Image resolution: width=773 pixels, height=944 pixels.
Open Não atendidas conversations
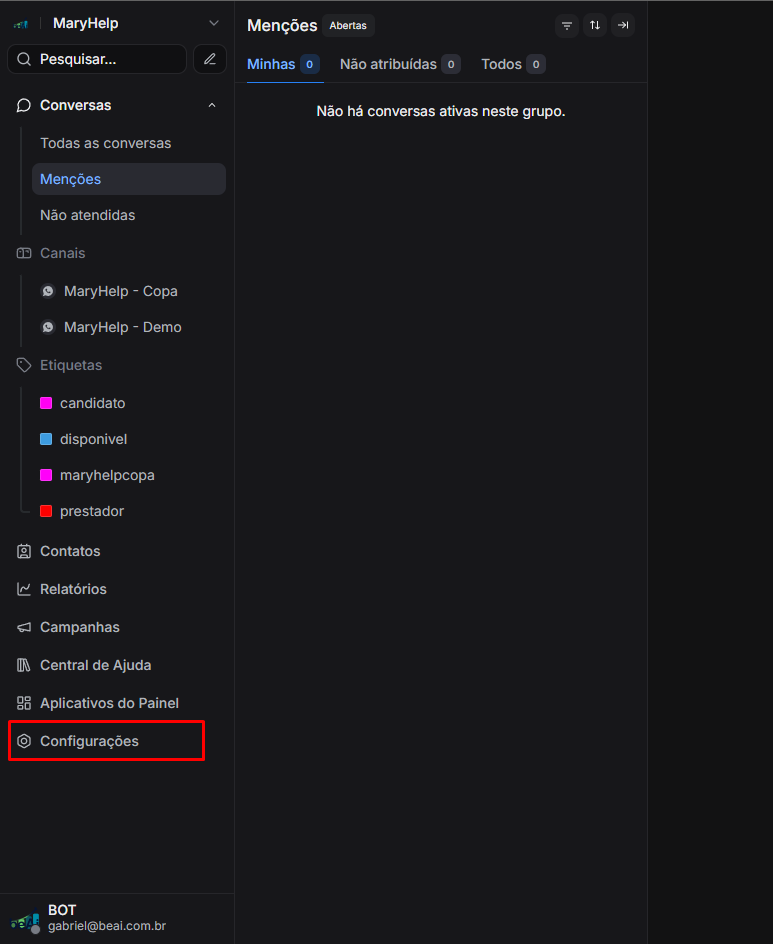(87, 215)
